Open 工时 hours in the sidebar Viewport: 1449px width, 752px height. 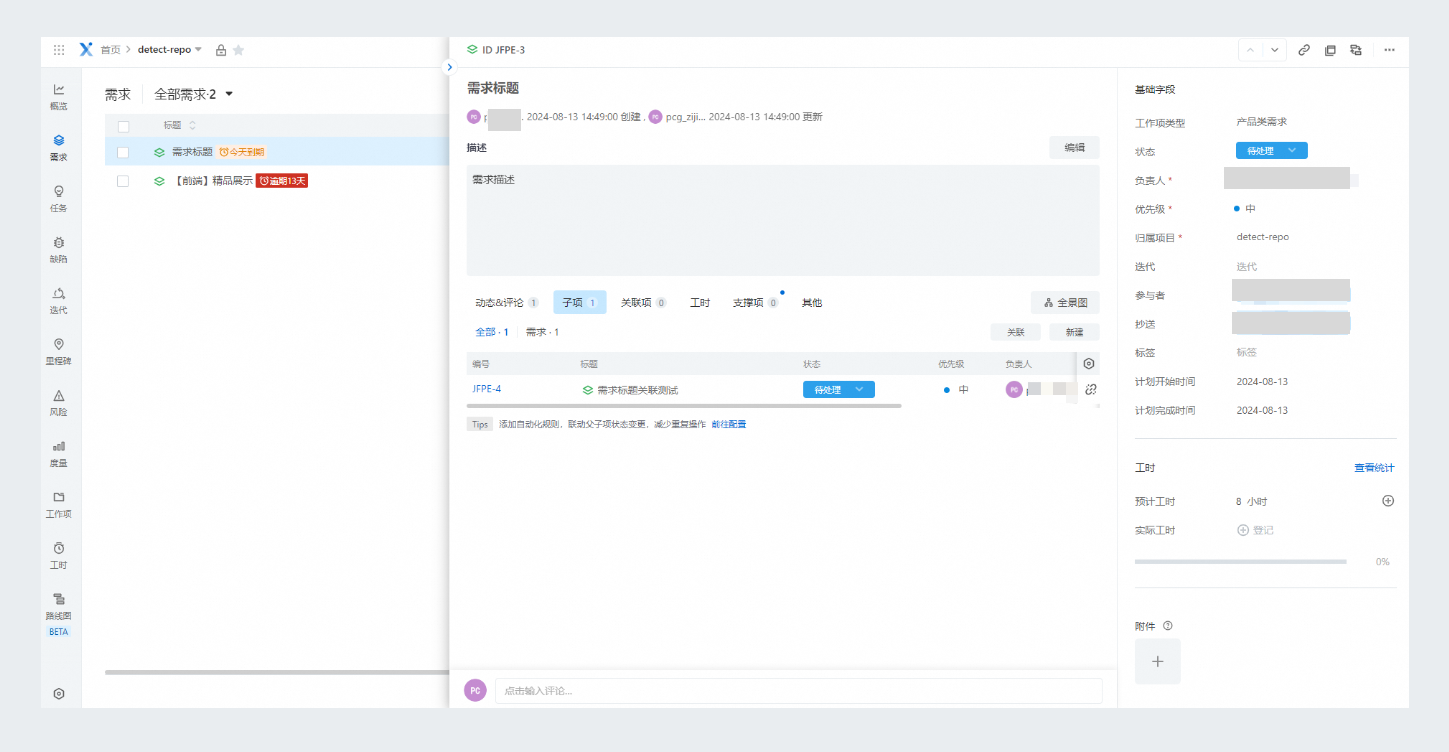coord(59,556)
